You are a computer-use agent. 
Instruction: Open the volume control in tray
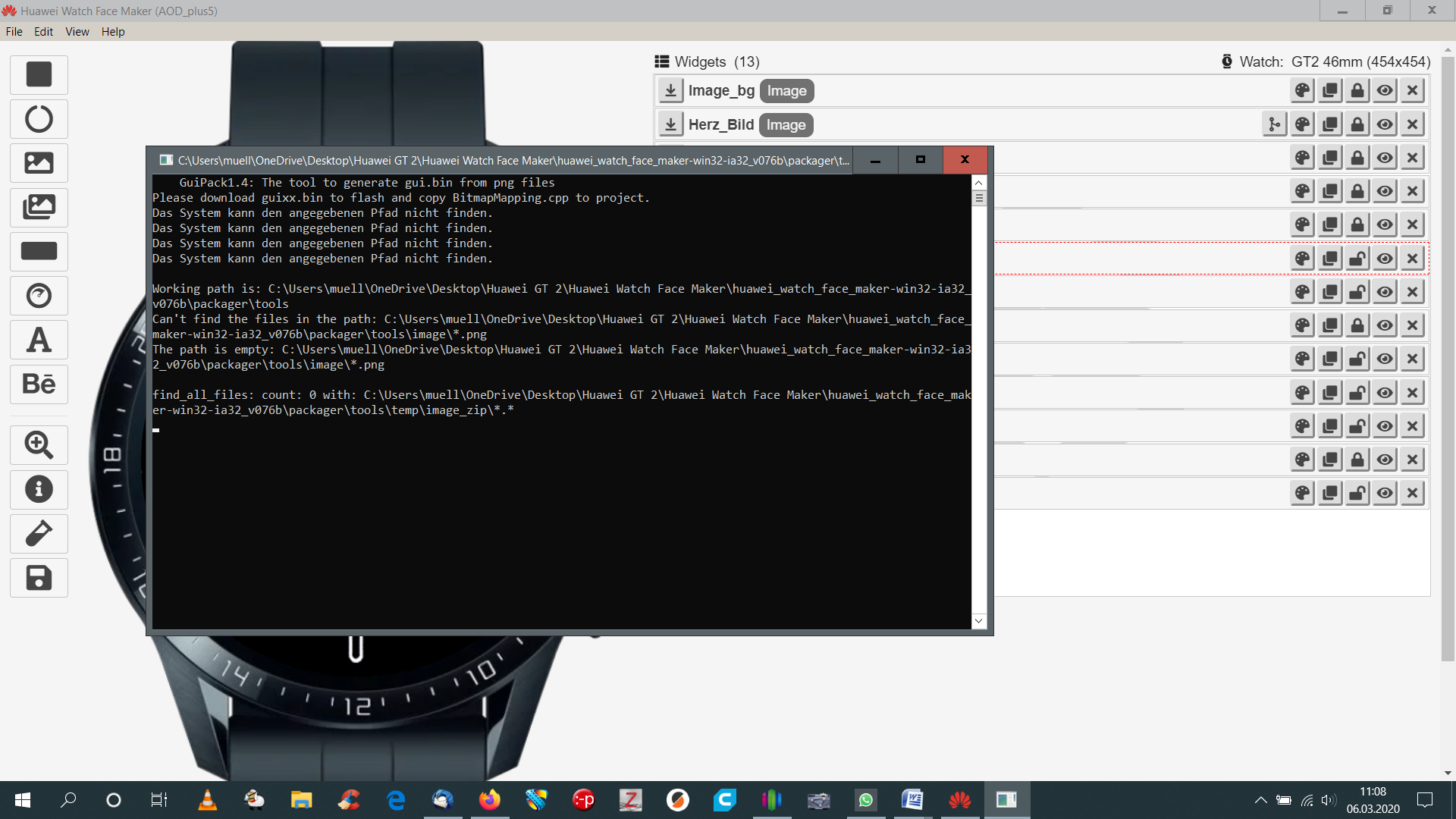tap(1328, 800)
